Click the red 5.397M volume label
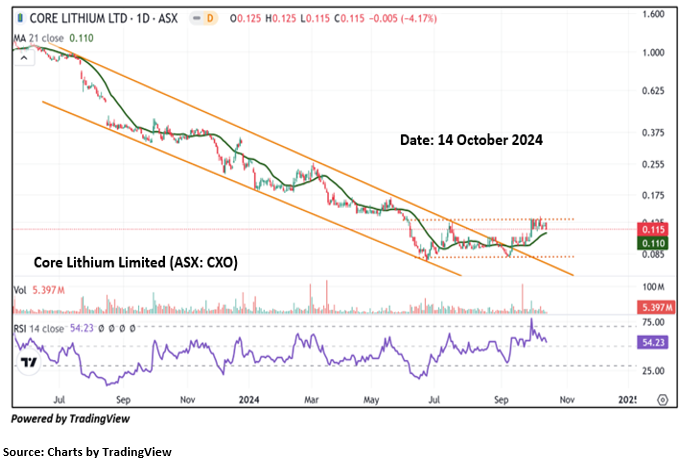The width and height of the screenshot is (691, 463). 656,307
